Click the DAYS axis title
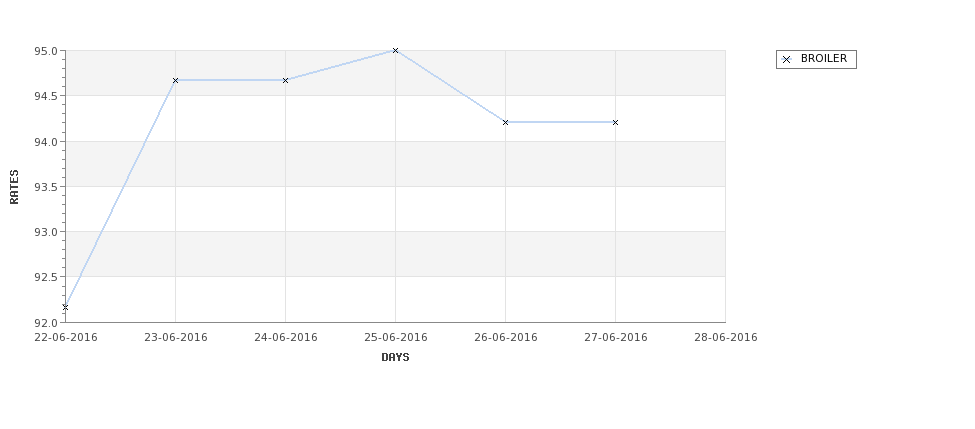The width and height of the screenshot is (975, 429). 395,358
